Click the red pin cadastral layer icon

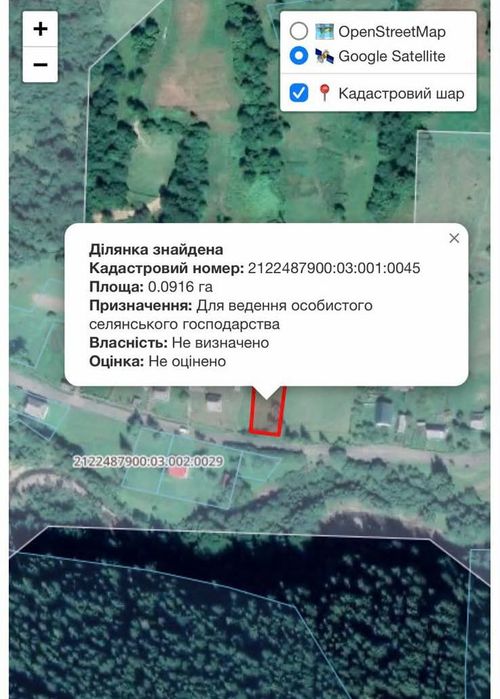click(x=324, y=93)
